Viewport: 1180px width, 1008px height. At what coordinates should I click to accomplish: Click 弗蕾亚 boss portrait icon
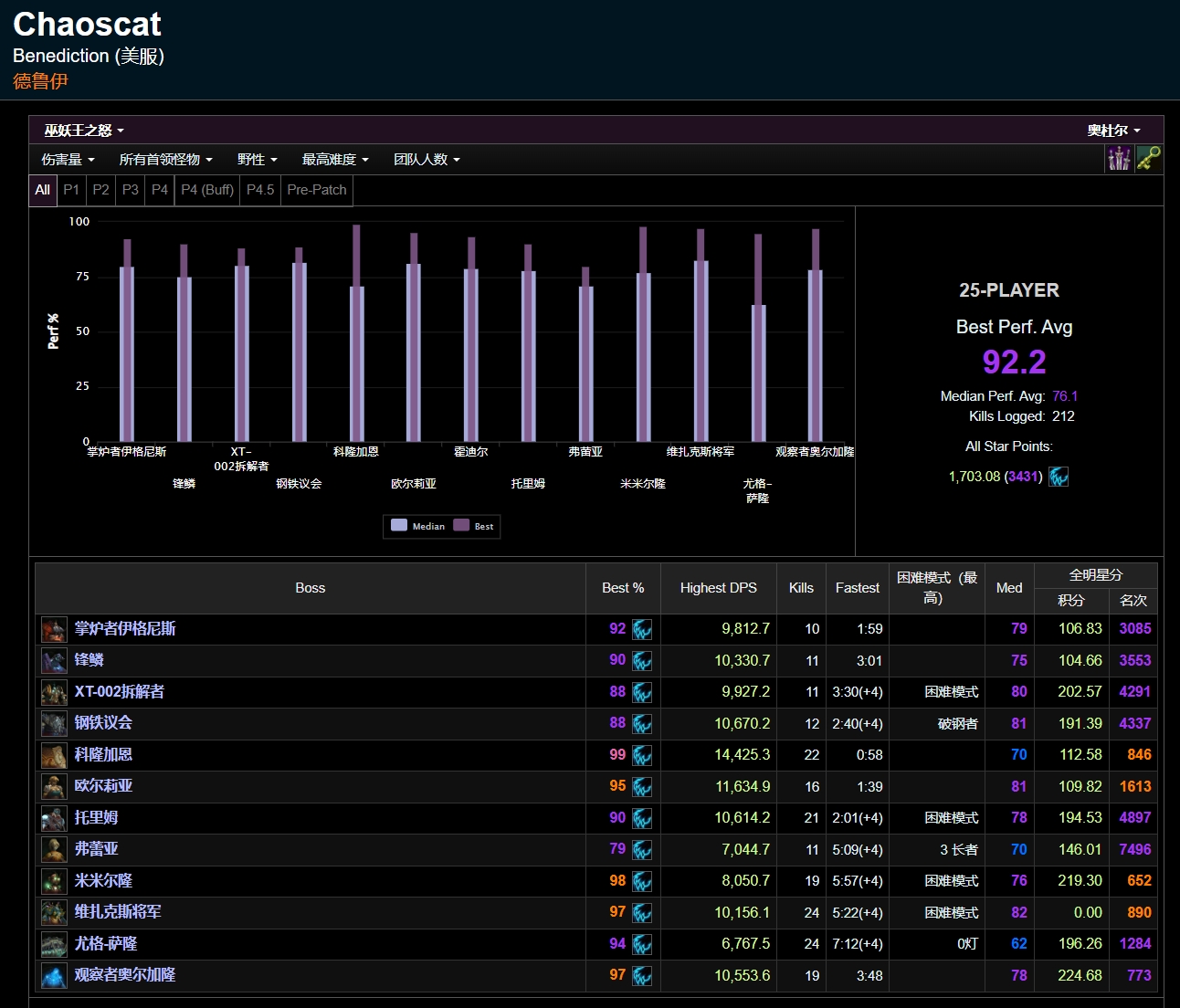54,849
